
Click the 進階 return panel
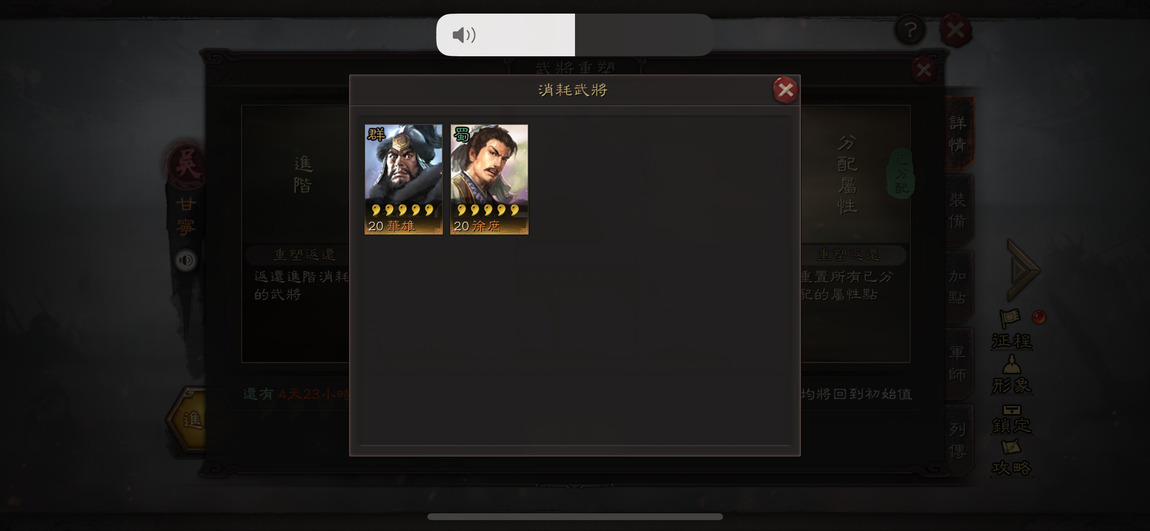pos(296,234)
